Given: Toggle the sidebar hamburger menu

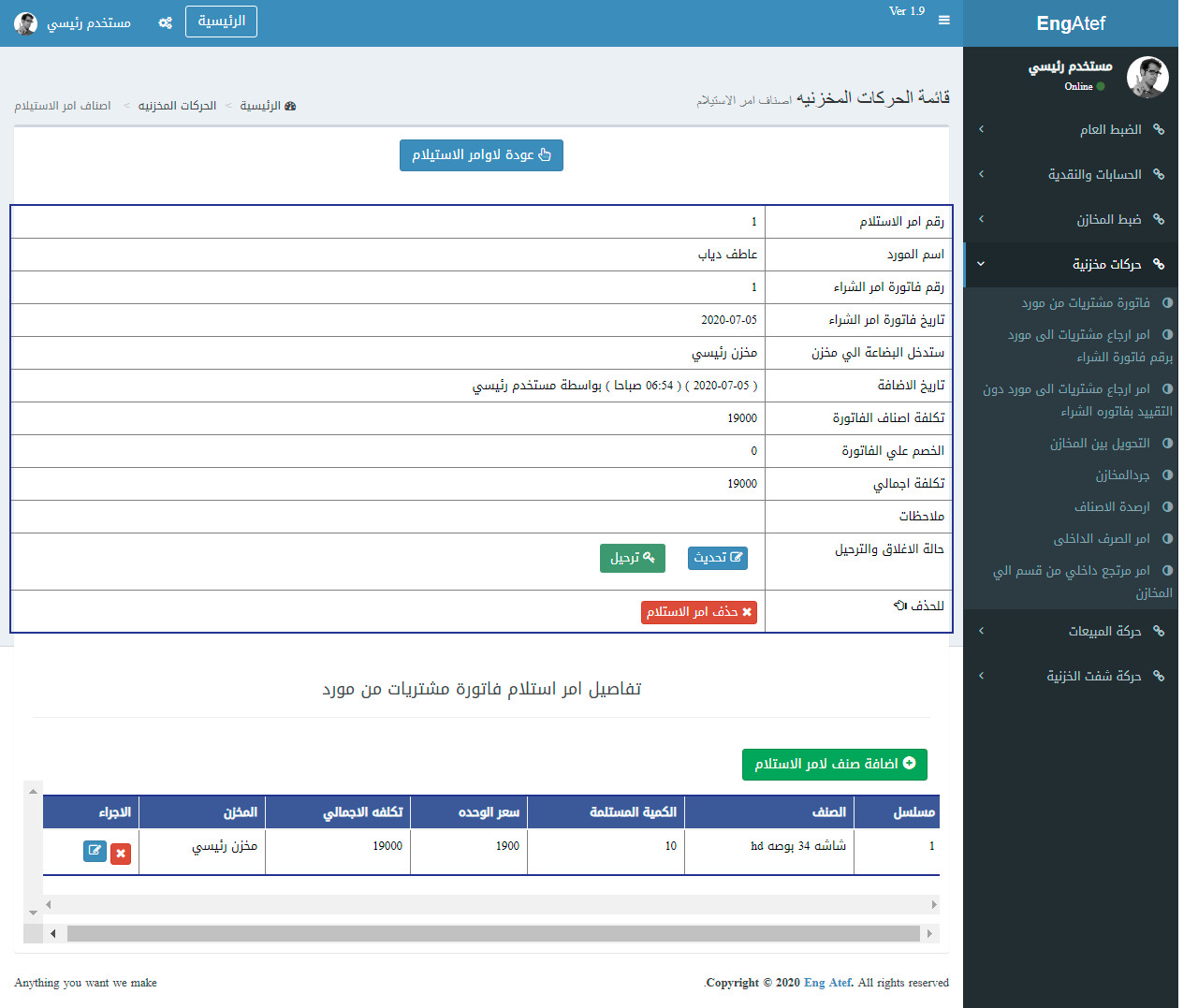Looking at the screenshot, I should [x=944, y=21].
